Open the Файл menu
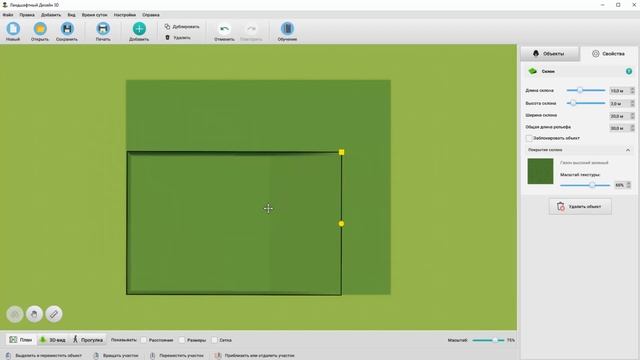 tap(8, 15)
